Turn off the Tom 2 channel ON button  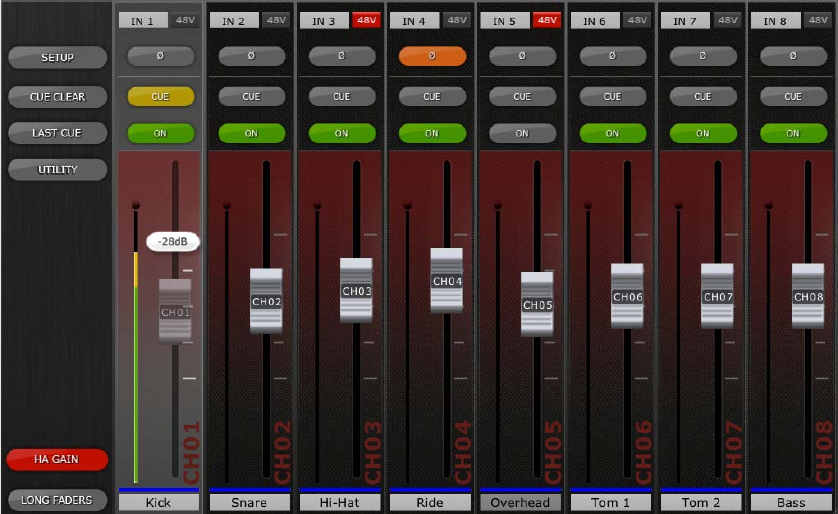point(703,134)
